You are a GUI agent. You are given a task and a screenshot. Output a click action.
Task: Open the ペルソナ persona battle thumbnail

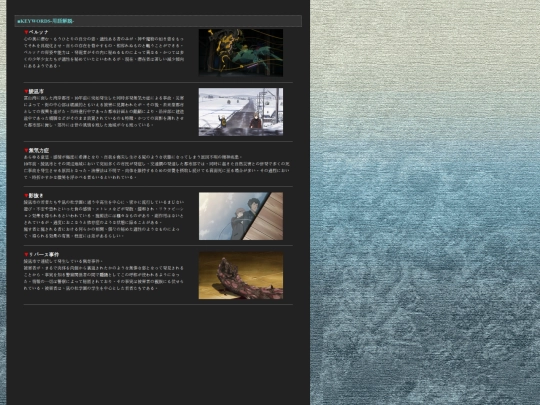(241, 53)
